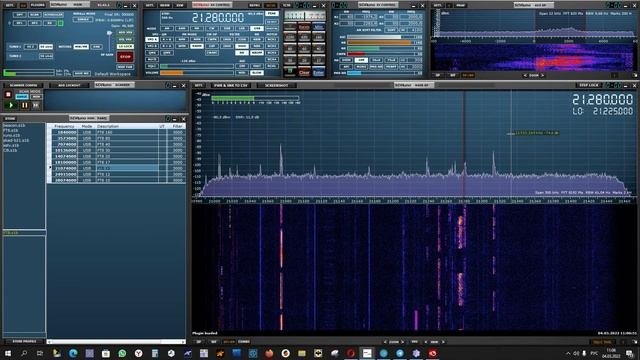Select the FT8 40 memory row
640x360 pixels.
pos(116,144)
